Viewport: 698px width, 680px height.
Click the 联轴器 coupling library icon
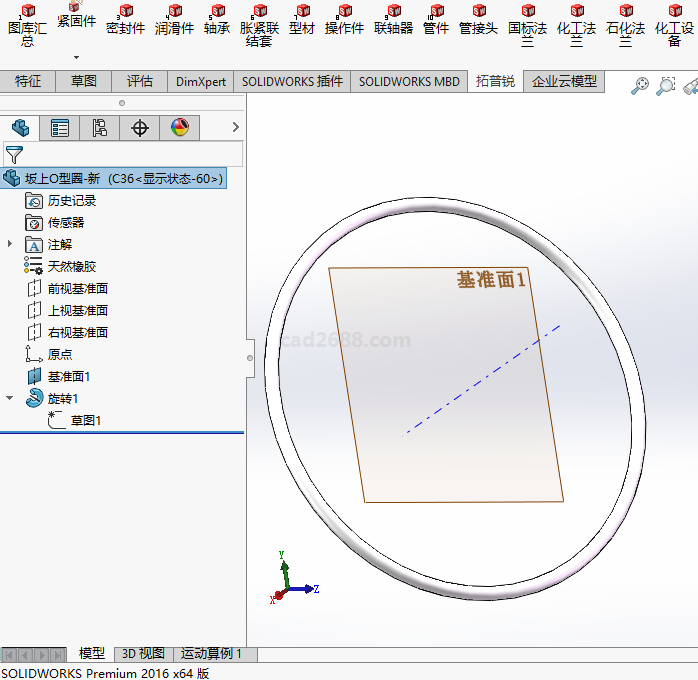coord(393,20)
